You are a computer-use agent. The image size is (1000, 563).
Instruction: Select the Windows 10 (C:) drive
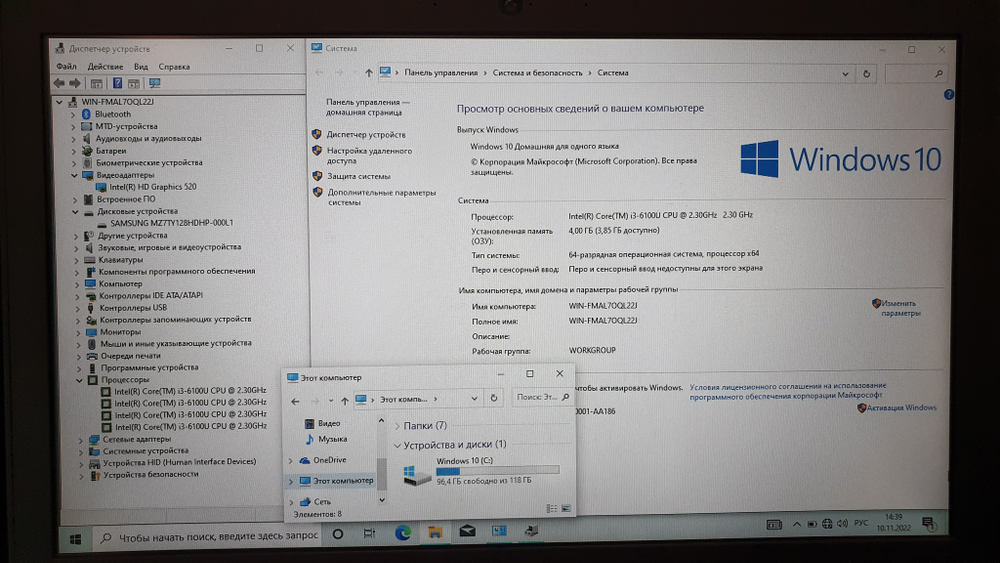click(482, 472)
